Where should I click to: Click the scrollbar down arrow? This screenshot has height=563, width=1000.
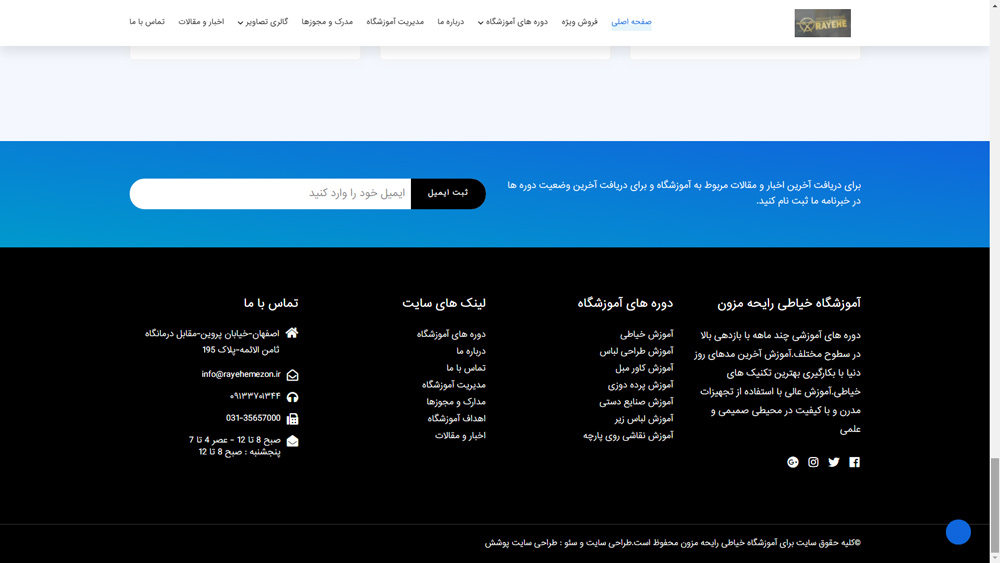coord(995,558)
